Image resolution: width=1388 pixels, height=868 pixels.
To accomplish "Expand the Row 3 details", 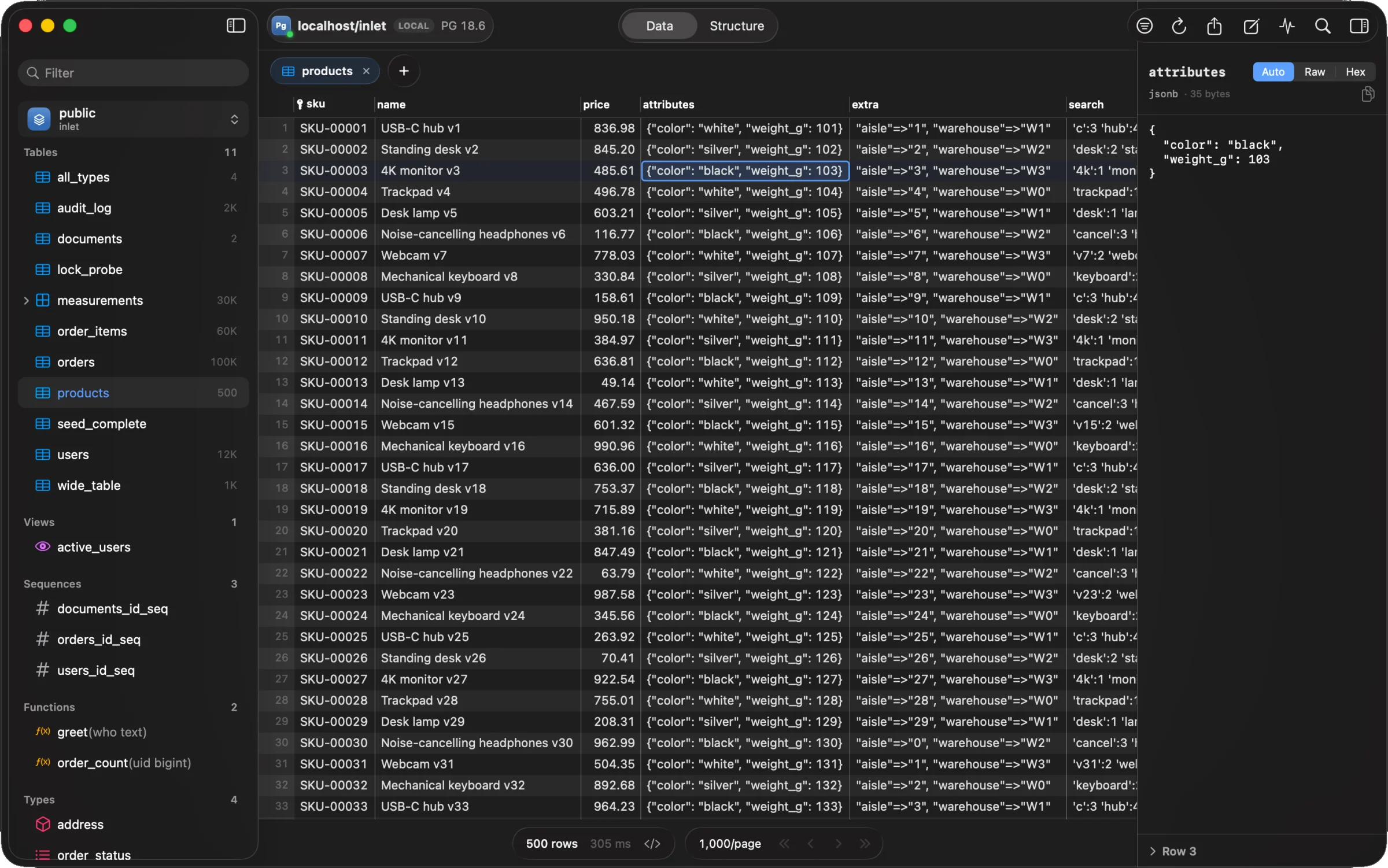I will 1152,851.
